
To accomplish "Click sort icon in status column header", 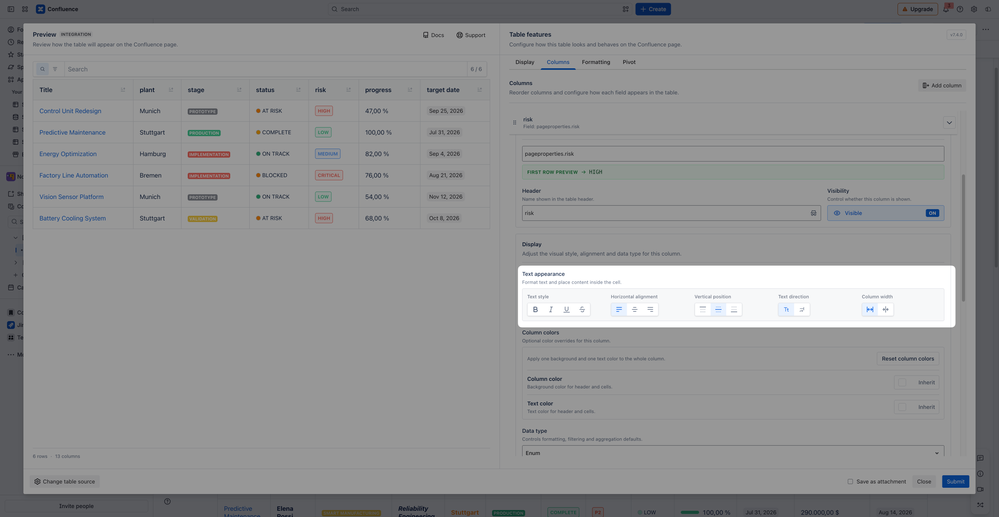I will point(299,90).
